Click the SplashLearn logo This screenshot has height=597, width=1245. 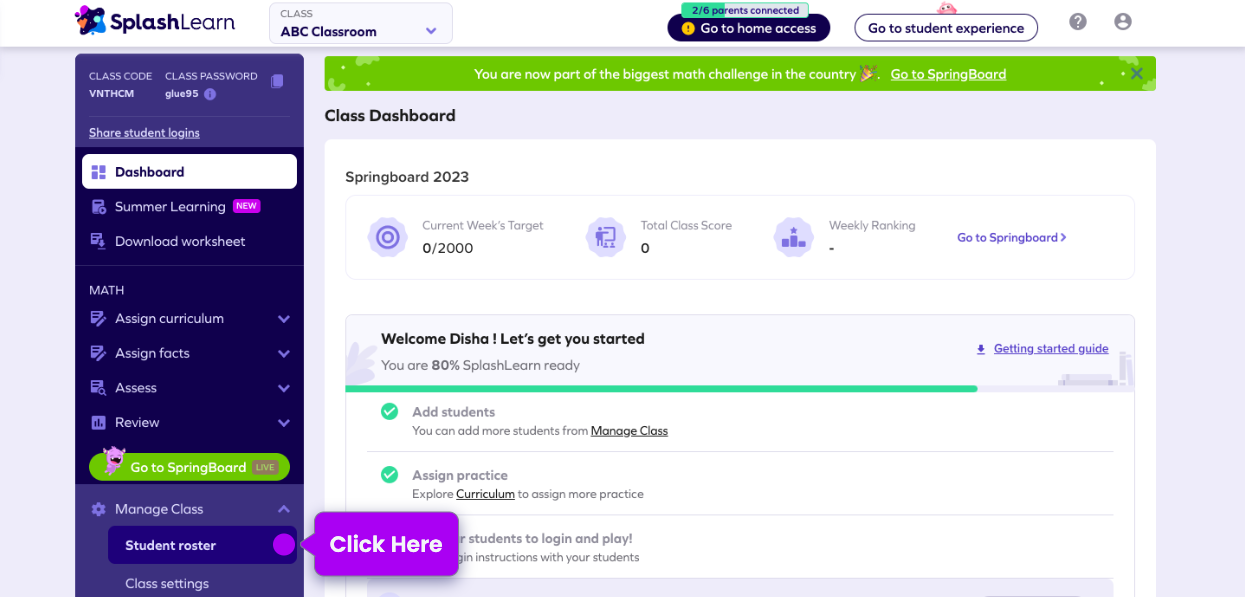(155, 21)
